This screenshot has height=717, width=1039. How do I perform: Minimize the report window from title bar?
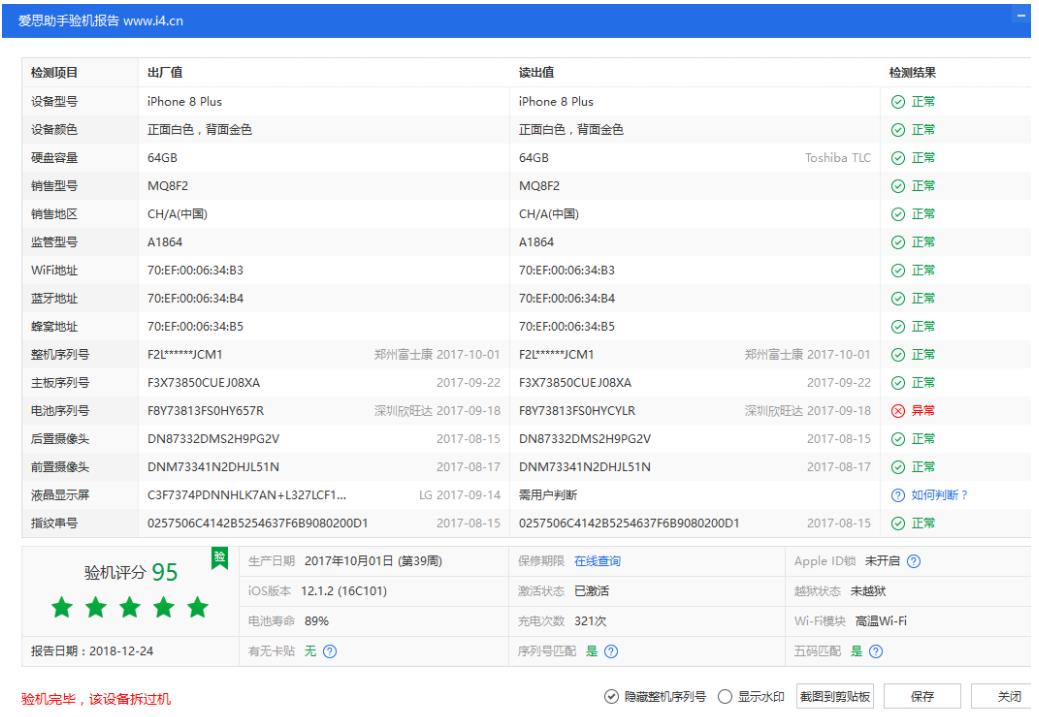pyautogui.click(x=1021, y=17)
